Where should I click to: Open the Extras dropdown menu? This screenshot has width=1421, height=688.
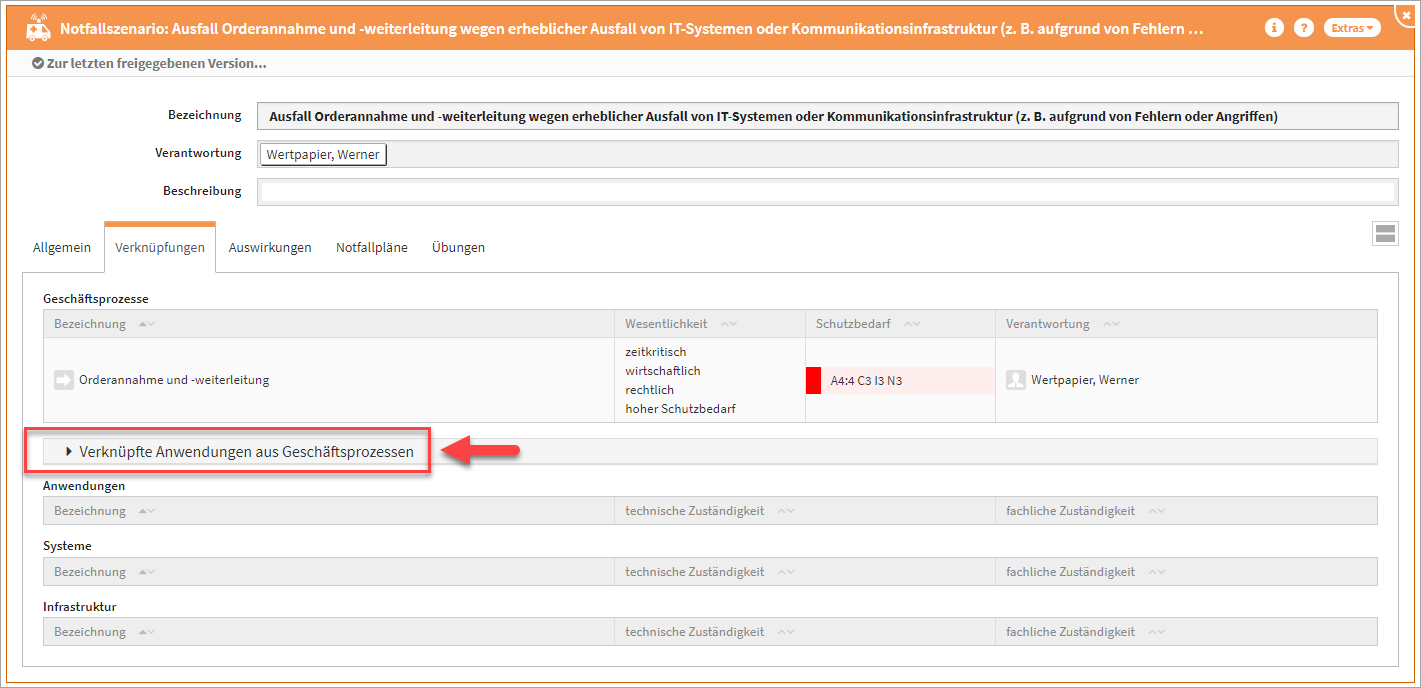[x=1351, y=28]
